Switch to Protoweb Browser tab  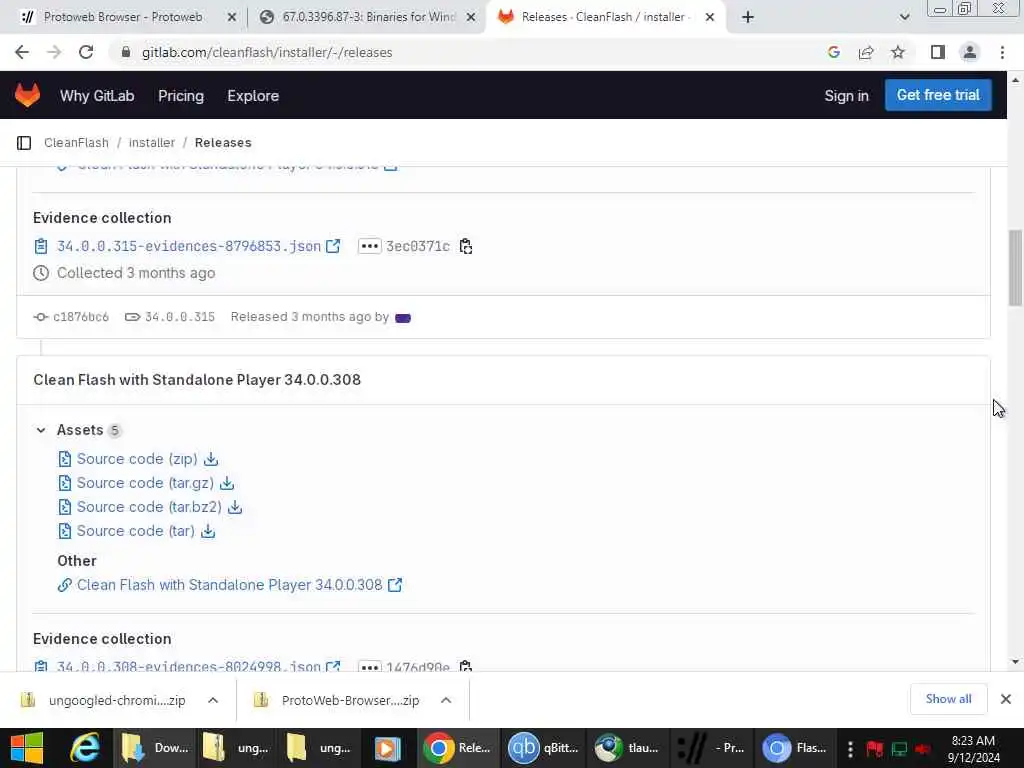(x=123, y=17)
